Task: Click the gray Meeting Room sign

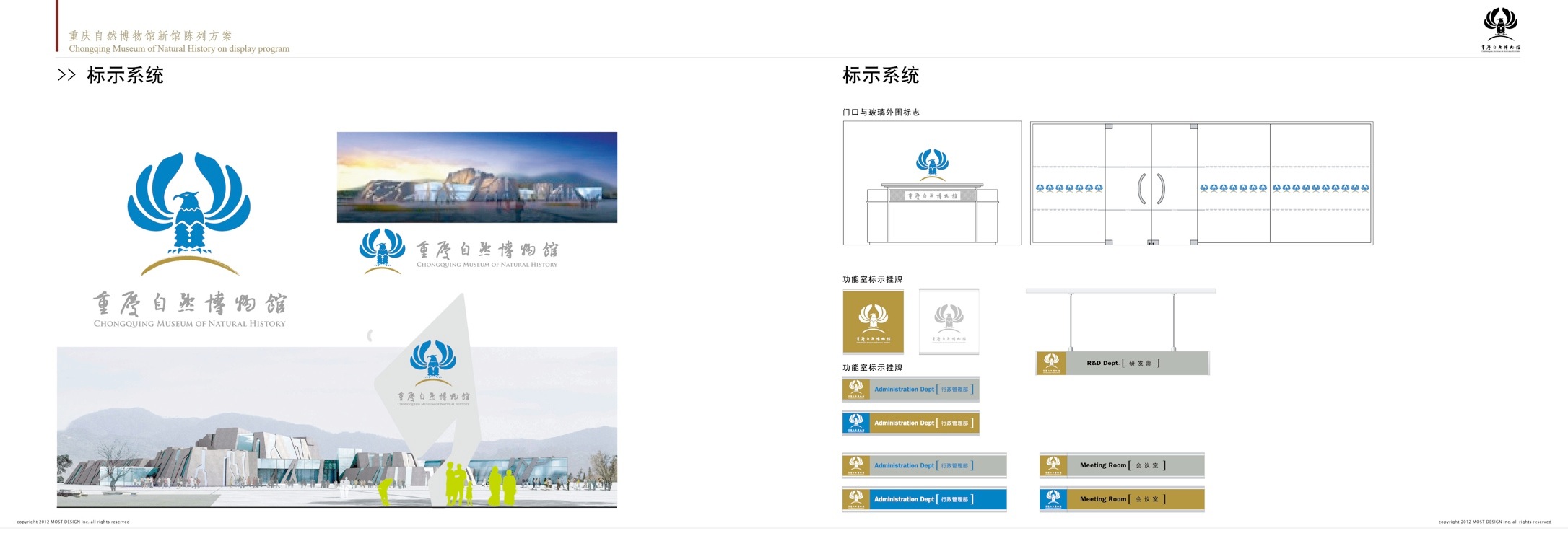Action: [1122, 465]
